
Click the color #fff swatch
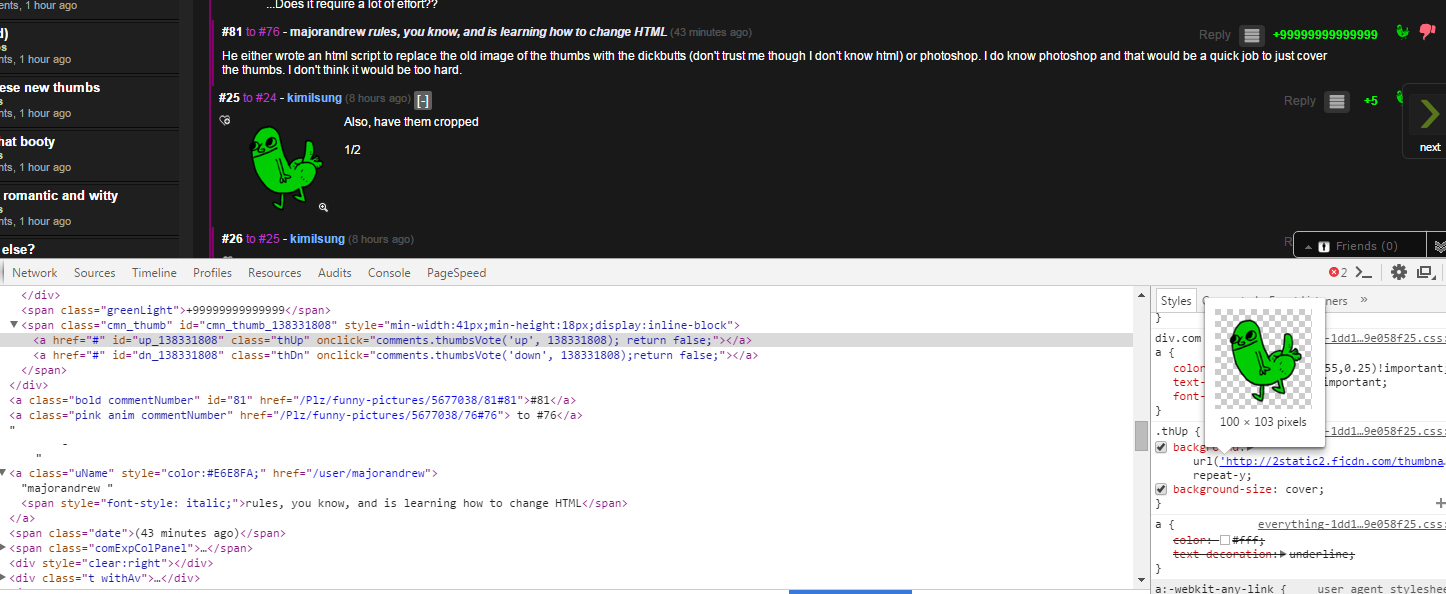[1224, 540]
